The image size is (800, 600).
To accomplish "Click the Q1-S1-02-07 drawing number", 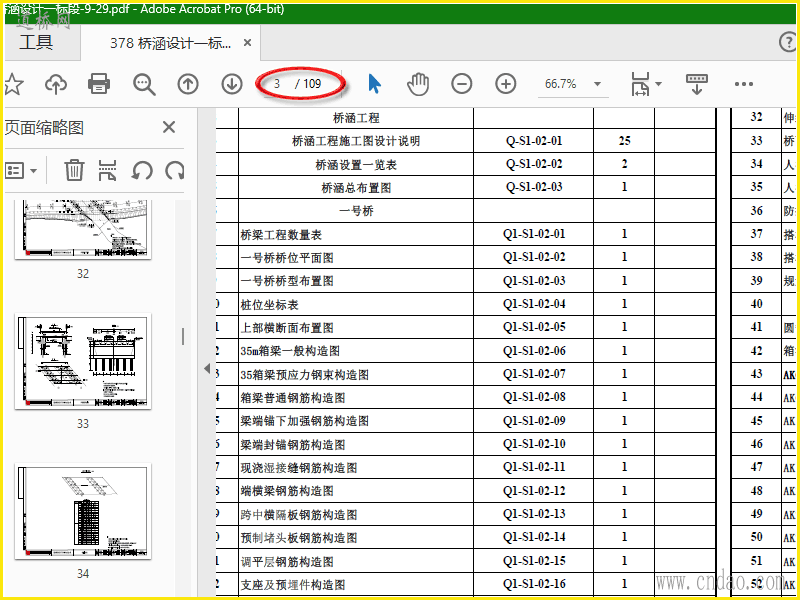I will [x=534, y=374].
